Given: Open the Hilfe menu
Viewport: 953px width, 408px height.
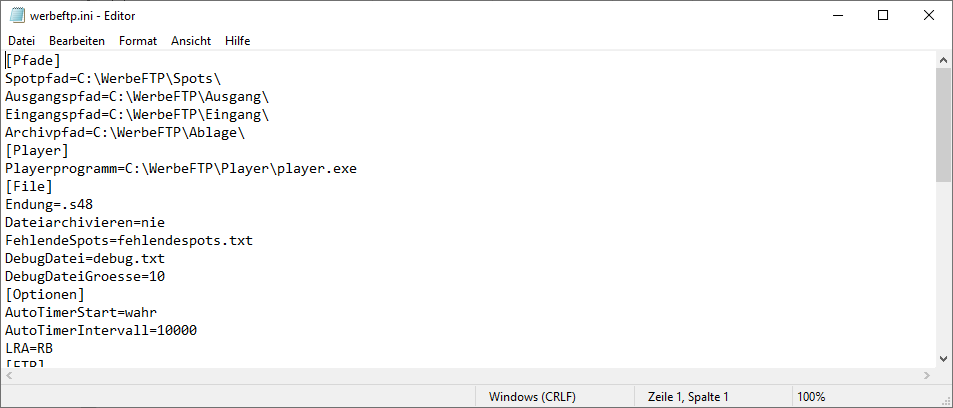Looking at the screenshot, I should pyautogui.click(x=238, y=41).
